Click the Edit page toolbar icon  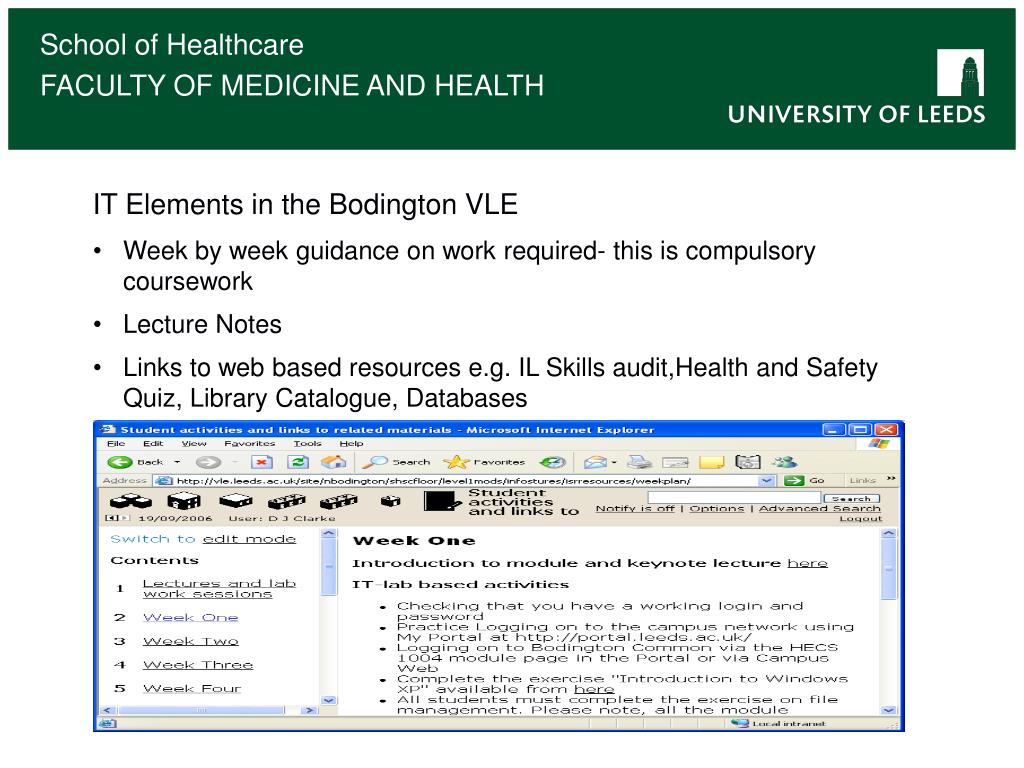pyautogui.click(x=675, y=462)
